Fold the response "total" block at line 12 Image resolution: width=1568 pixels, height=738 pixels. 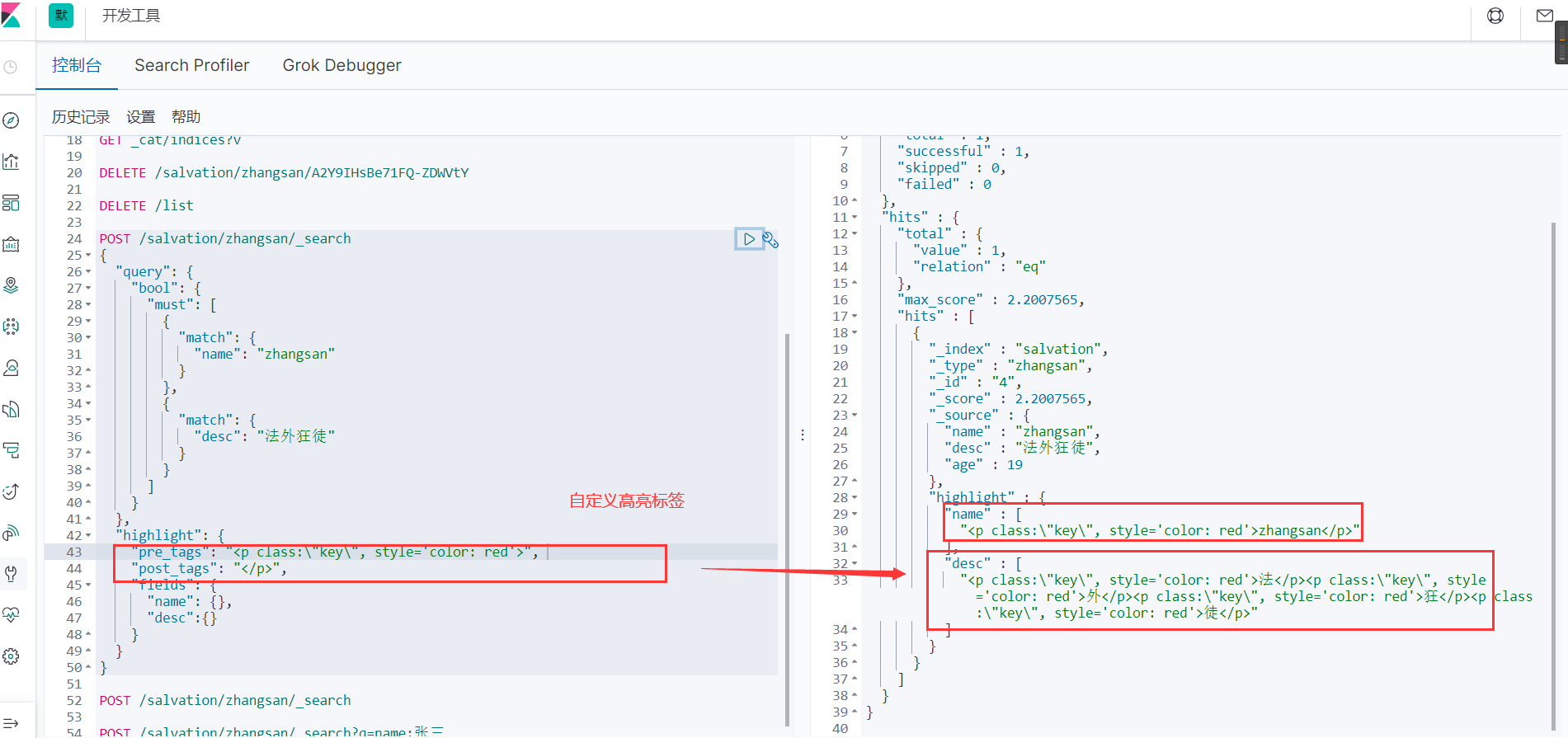(x=855, y=234)
